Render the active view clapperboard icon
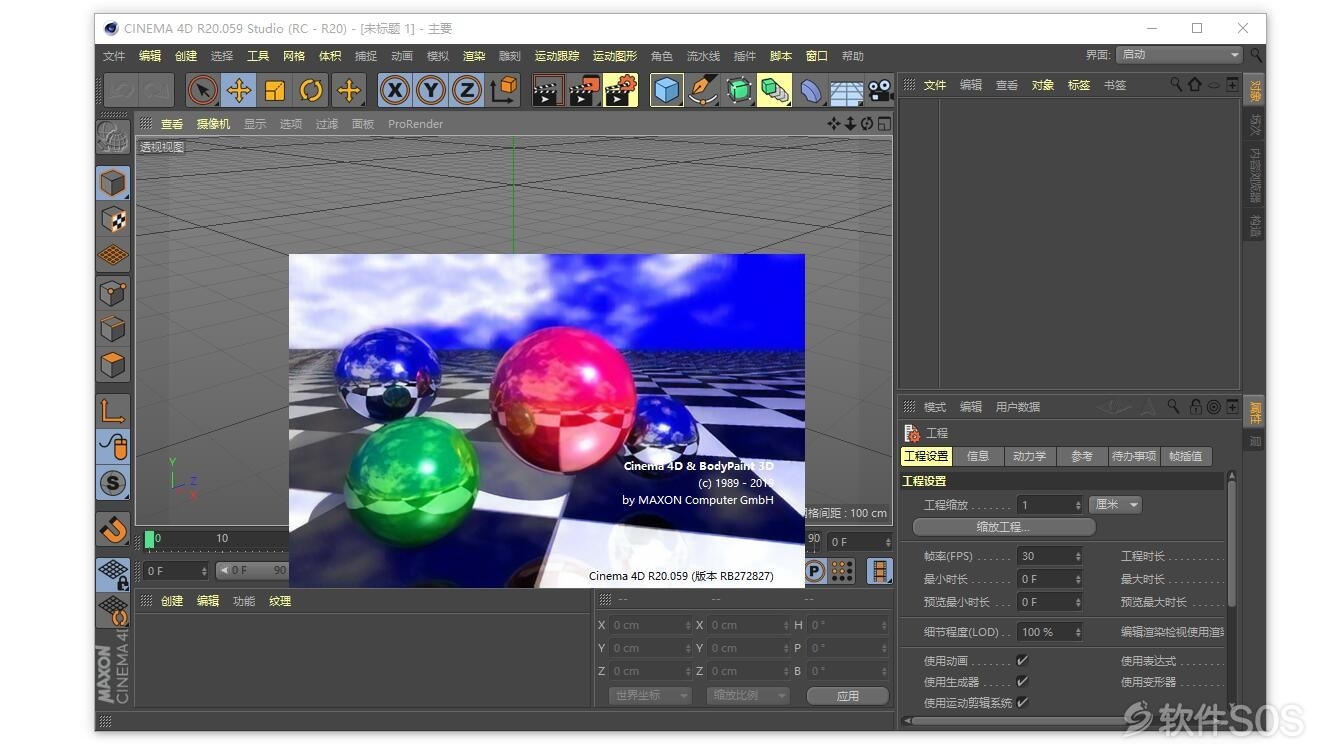Viewport: 1323px width, 750px height. coord(547,91)
